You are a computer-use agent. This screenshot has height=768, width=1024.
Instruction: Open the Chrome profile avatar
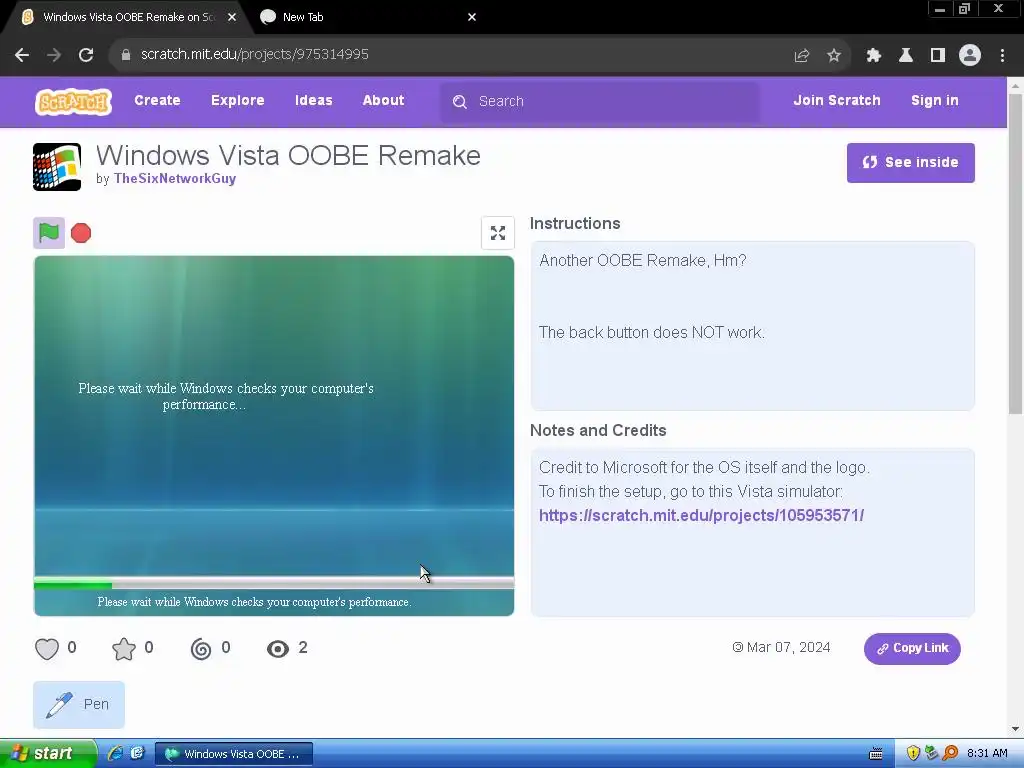coord(970,56)
